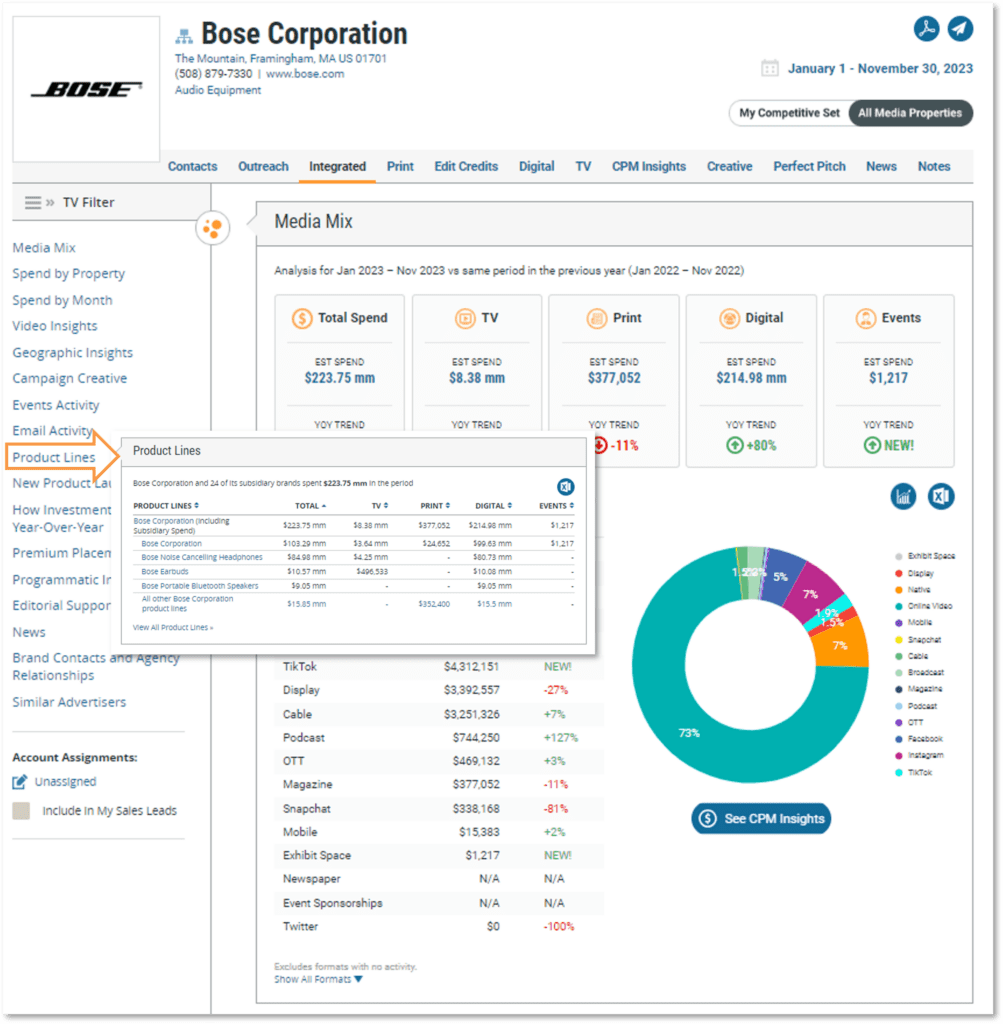Click the orange dots insights bubble icon
This screenshot has width=1003, height=1024.
(x=213, y=228)
